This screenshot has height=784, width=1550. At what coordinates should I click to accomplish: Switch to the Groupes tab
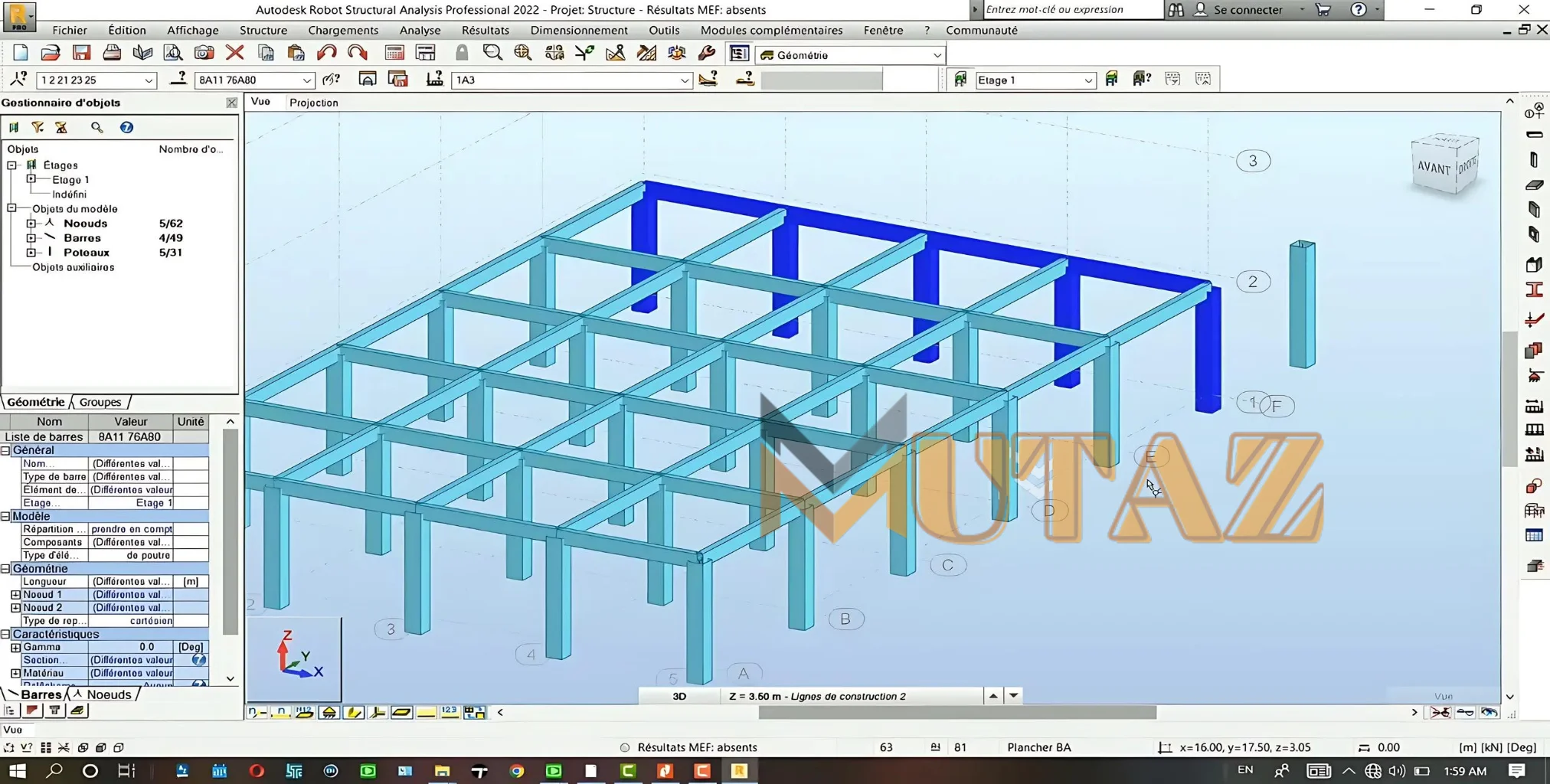click(100, 402)
